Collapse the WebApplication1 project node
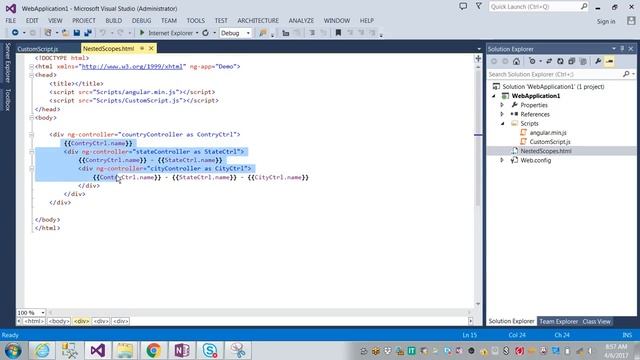Viewport: 640px width, 360px height. pyautogui.click(x=494, y=96)
